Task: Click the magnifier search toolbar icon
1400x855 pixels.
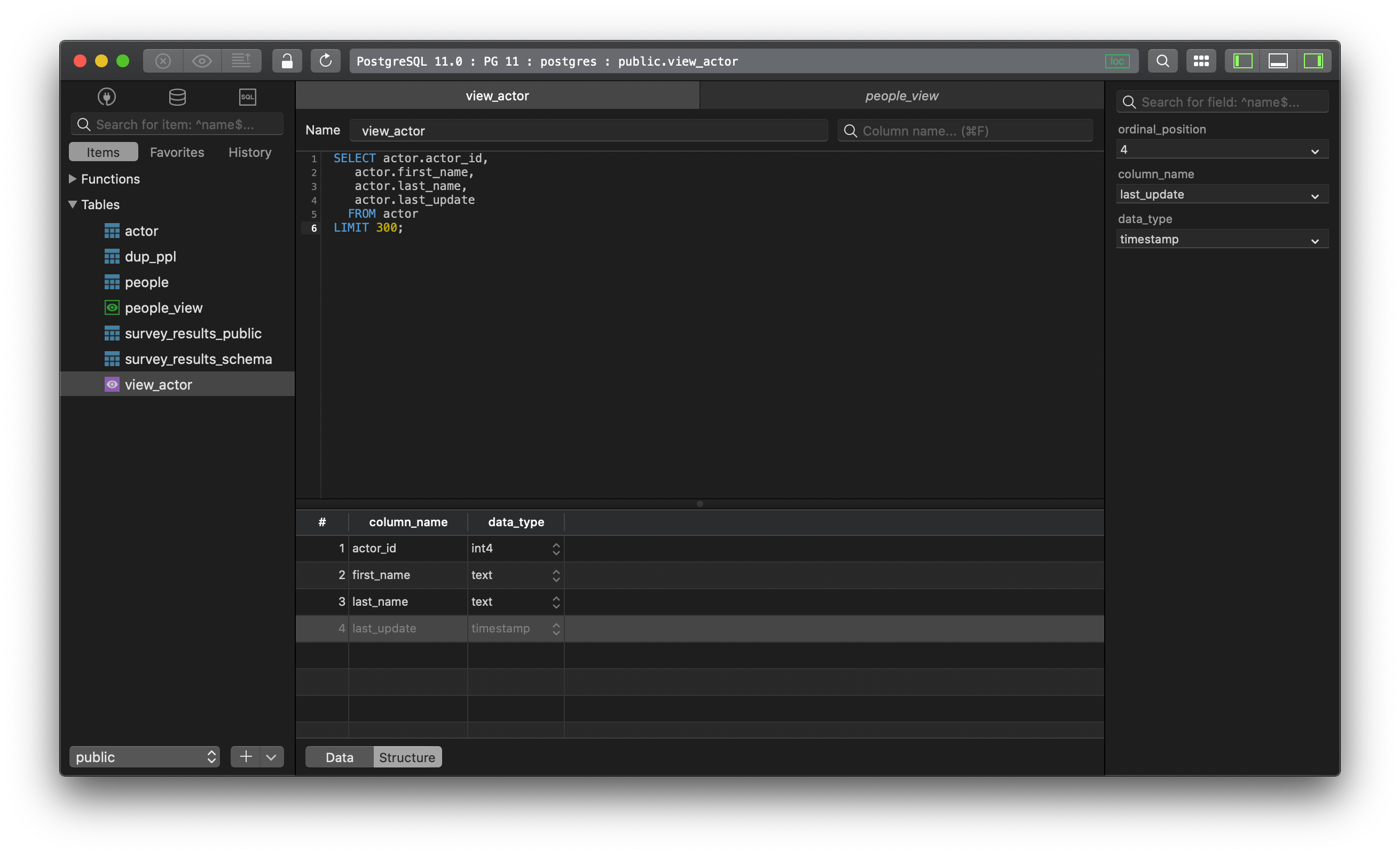Action: tap(1162, 61)
